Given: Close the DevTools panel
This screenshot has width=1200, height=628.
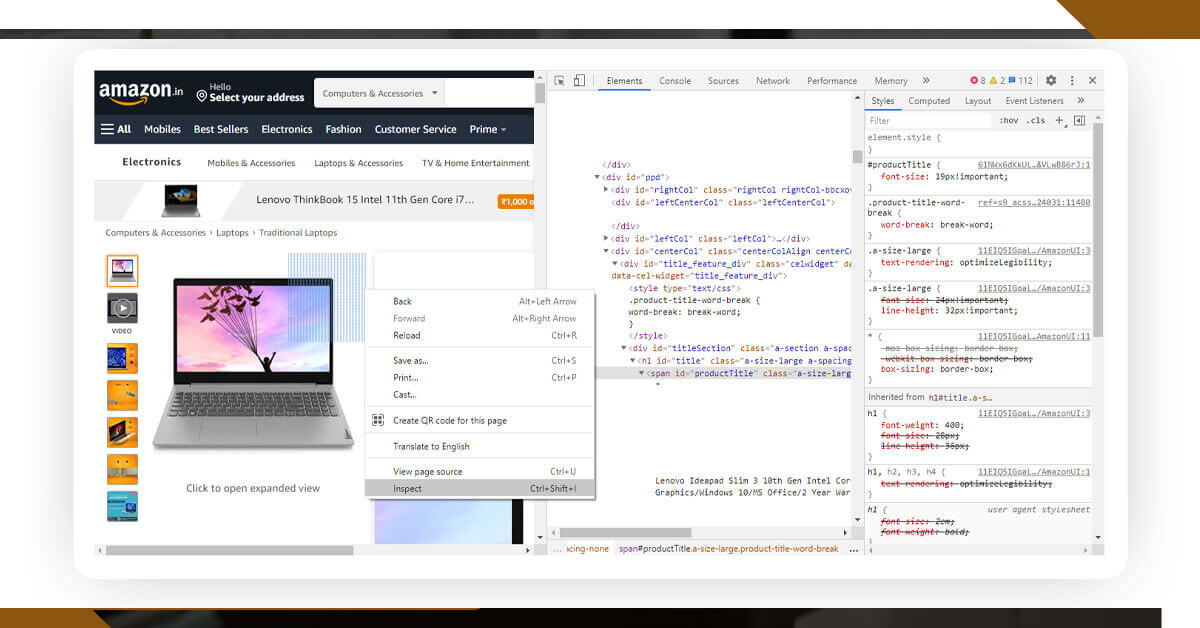Looking at the screenshot, I should 1092,81.
